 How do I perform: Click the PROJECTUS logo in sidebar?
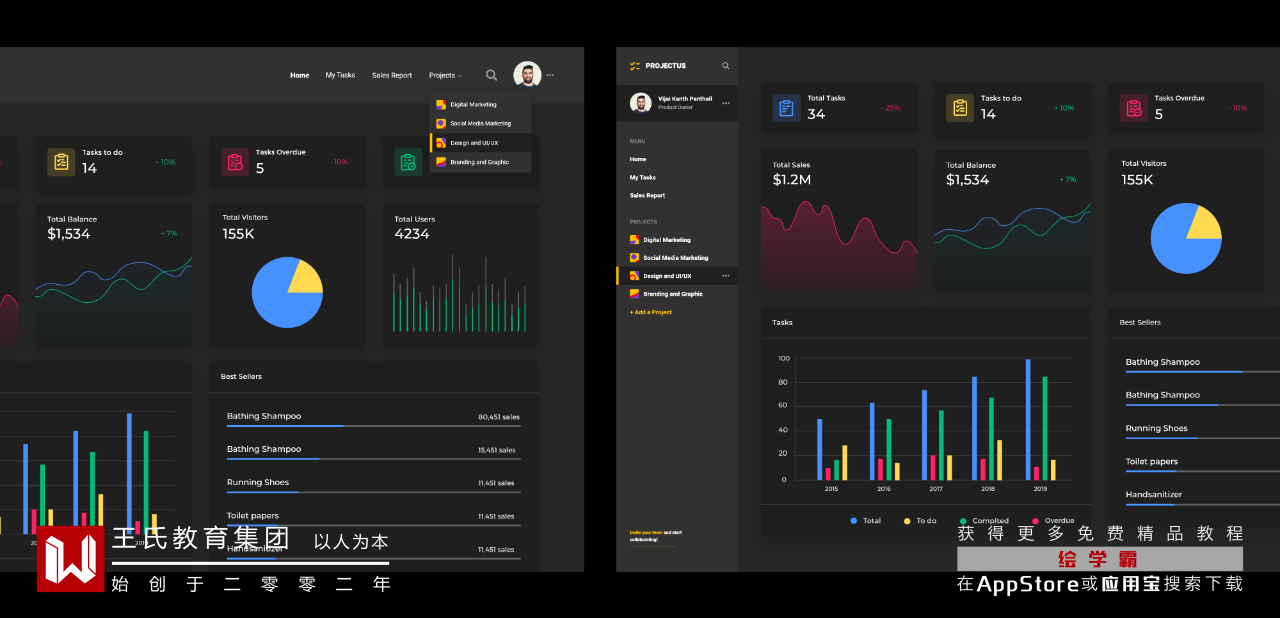658,66
